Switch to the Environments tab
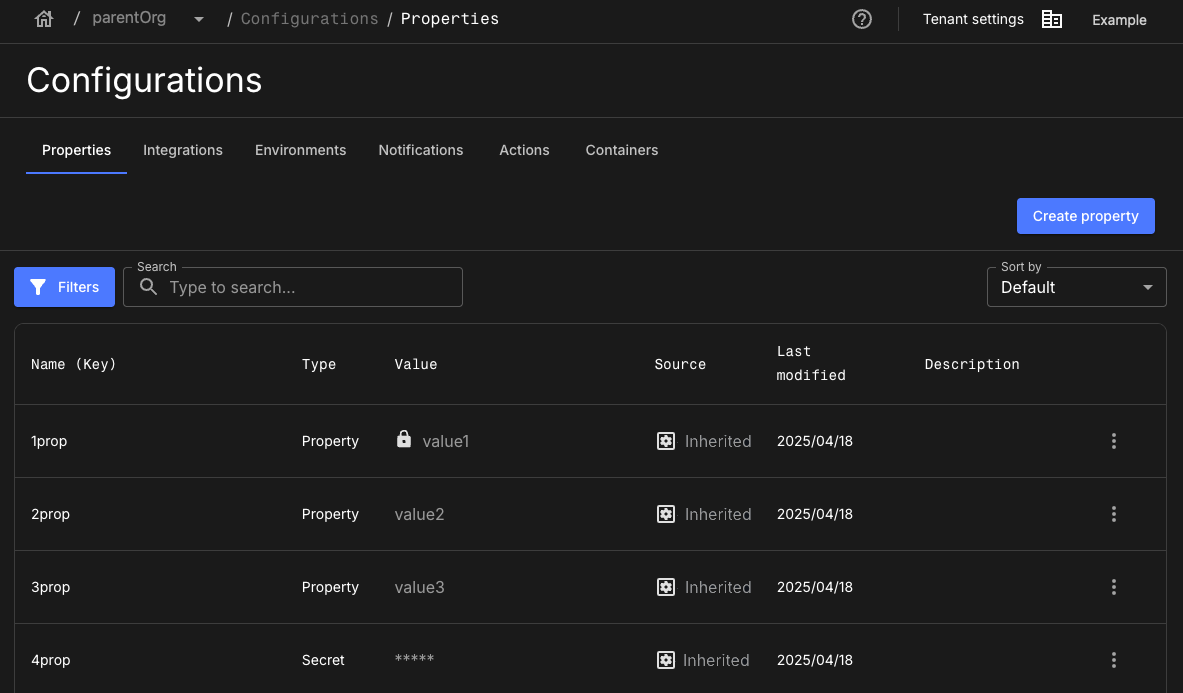The image size is (1183, 693). [x=300, y=150]
